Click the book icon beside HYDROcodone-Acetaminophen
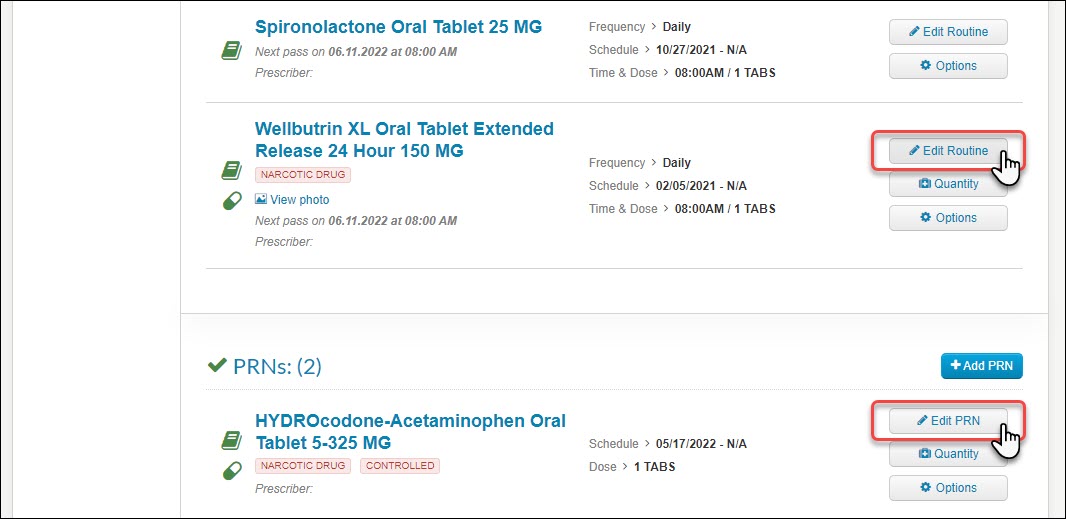 [232, 441]
